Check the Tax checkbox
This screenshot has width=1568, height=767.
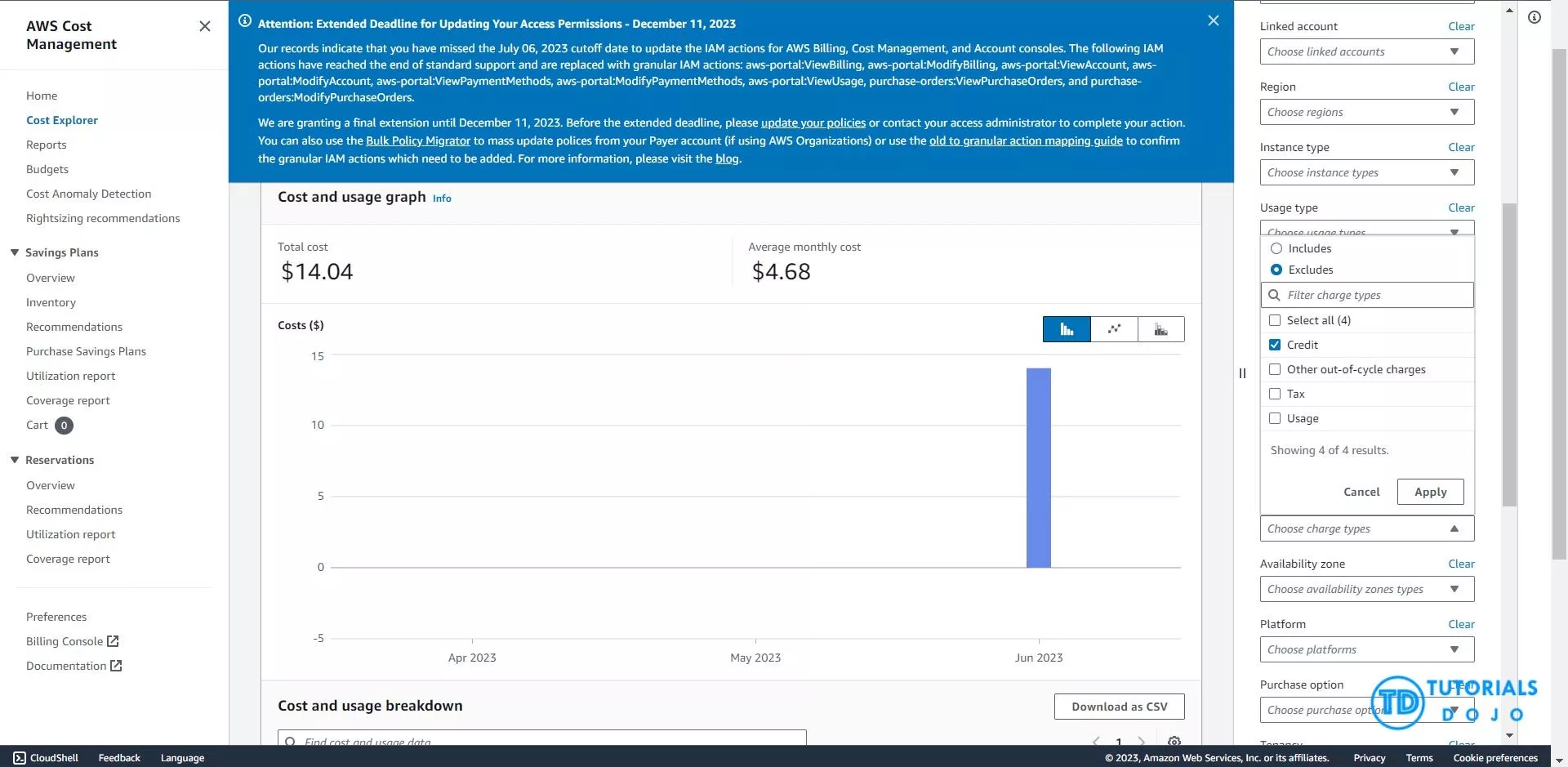coord(1275,394)
